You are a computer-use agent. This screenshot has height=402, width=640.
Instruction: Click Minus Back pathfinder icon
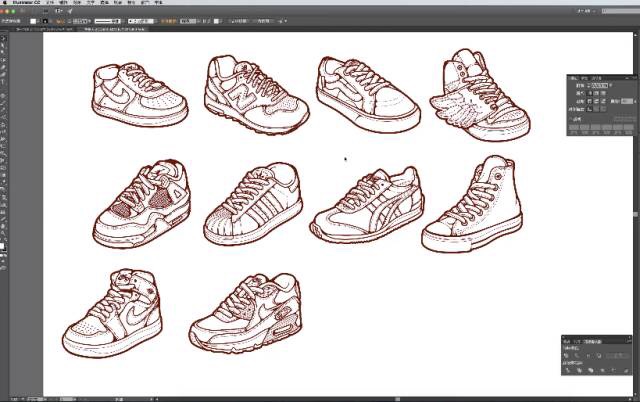click(x=627, y=371)
